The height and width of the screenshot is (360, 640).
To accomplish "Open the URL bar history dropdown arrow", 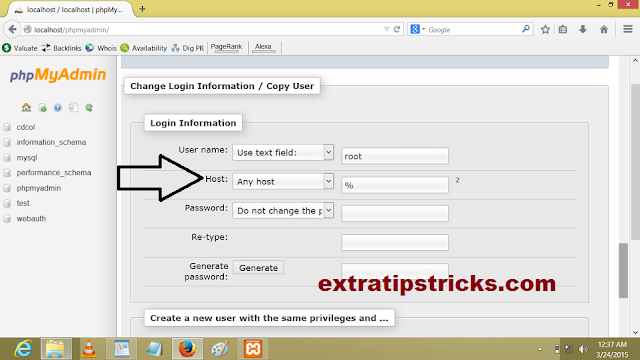I will (387, 29).
